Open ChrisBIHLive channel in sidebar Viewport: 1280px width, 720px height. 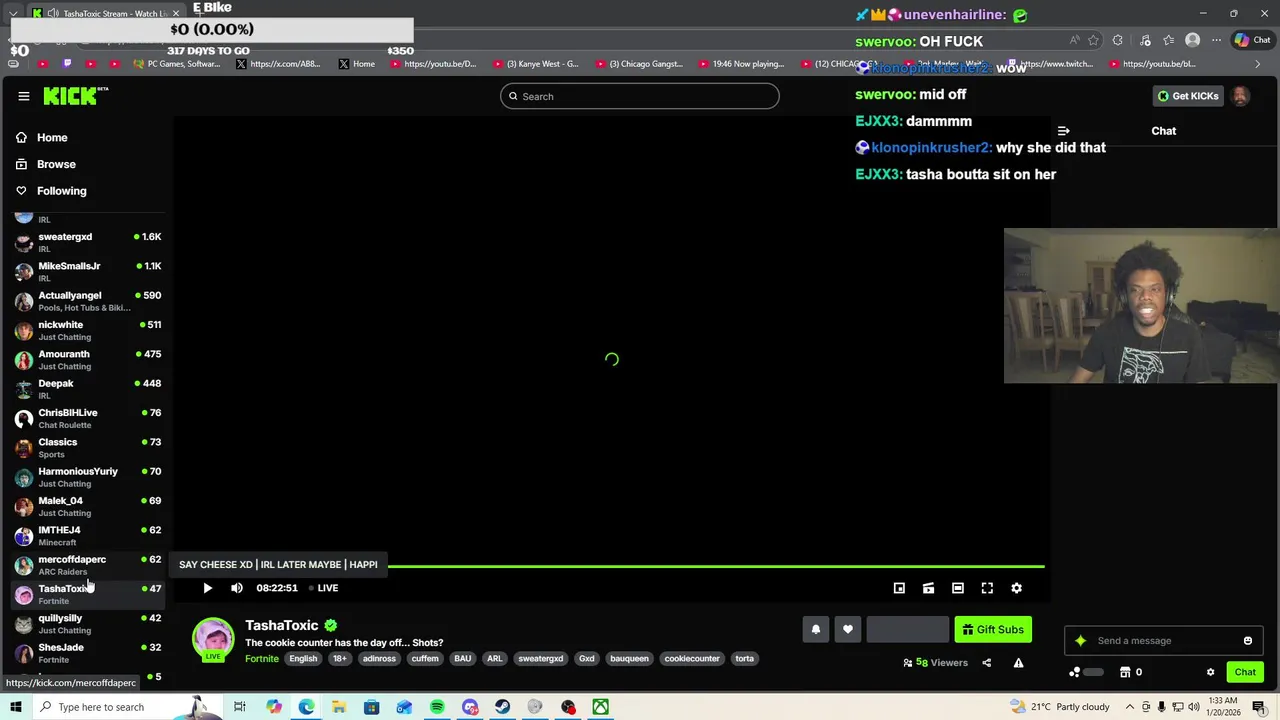[88, 418]
